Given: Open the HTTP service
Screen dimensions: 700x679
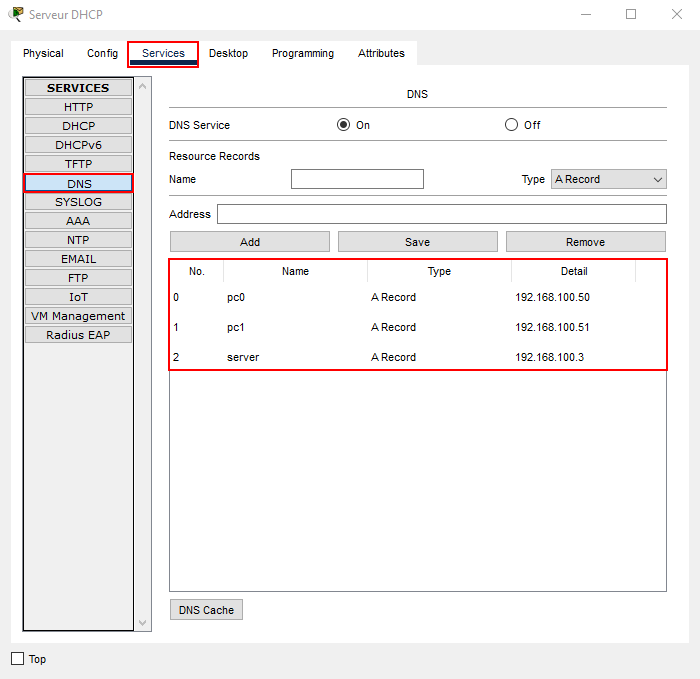Looking at the screenshot, I should (78, 107).
